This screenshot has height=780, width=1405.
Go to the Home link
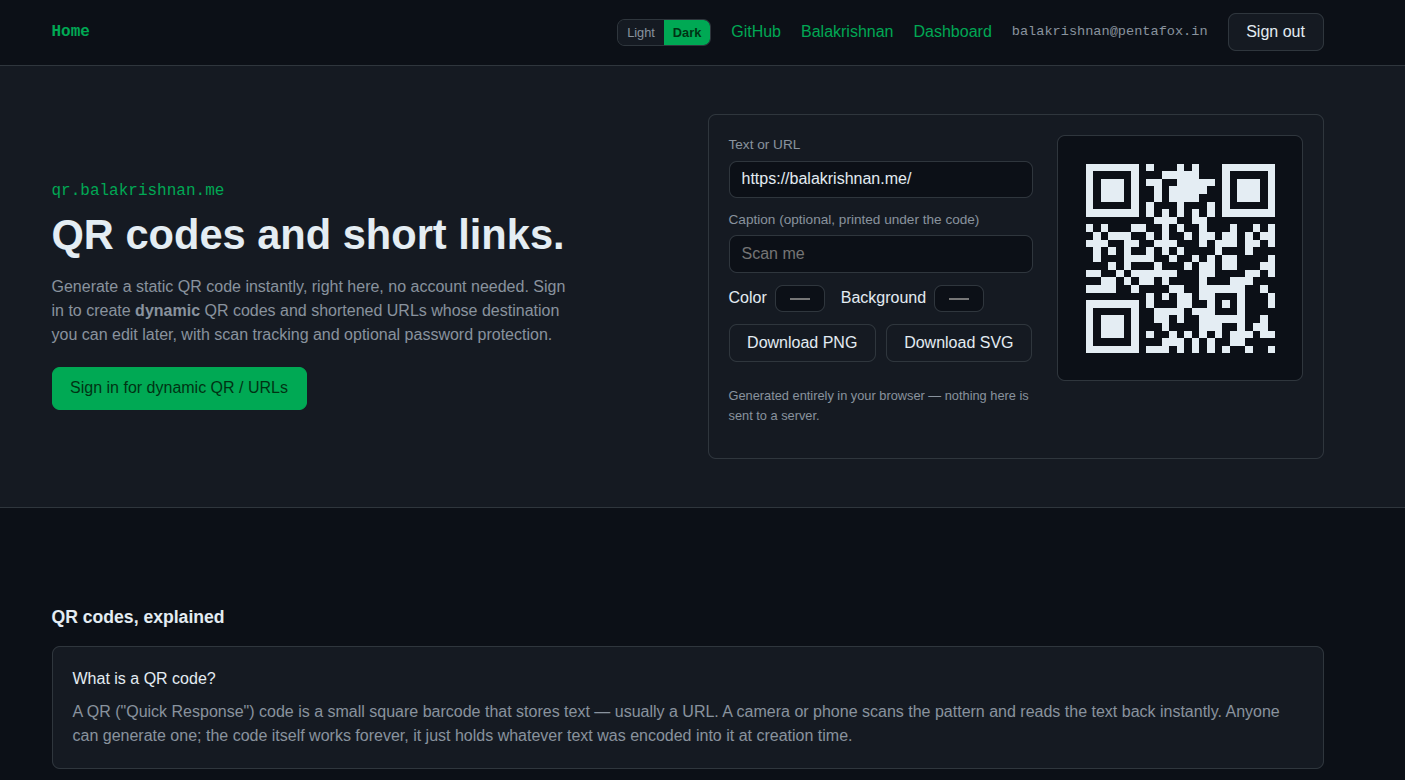point(70,31)
